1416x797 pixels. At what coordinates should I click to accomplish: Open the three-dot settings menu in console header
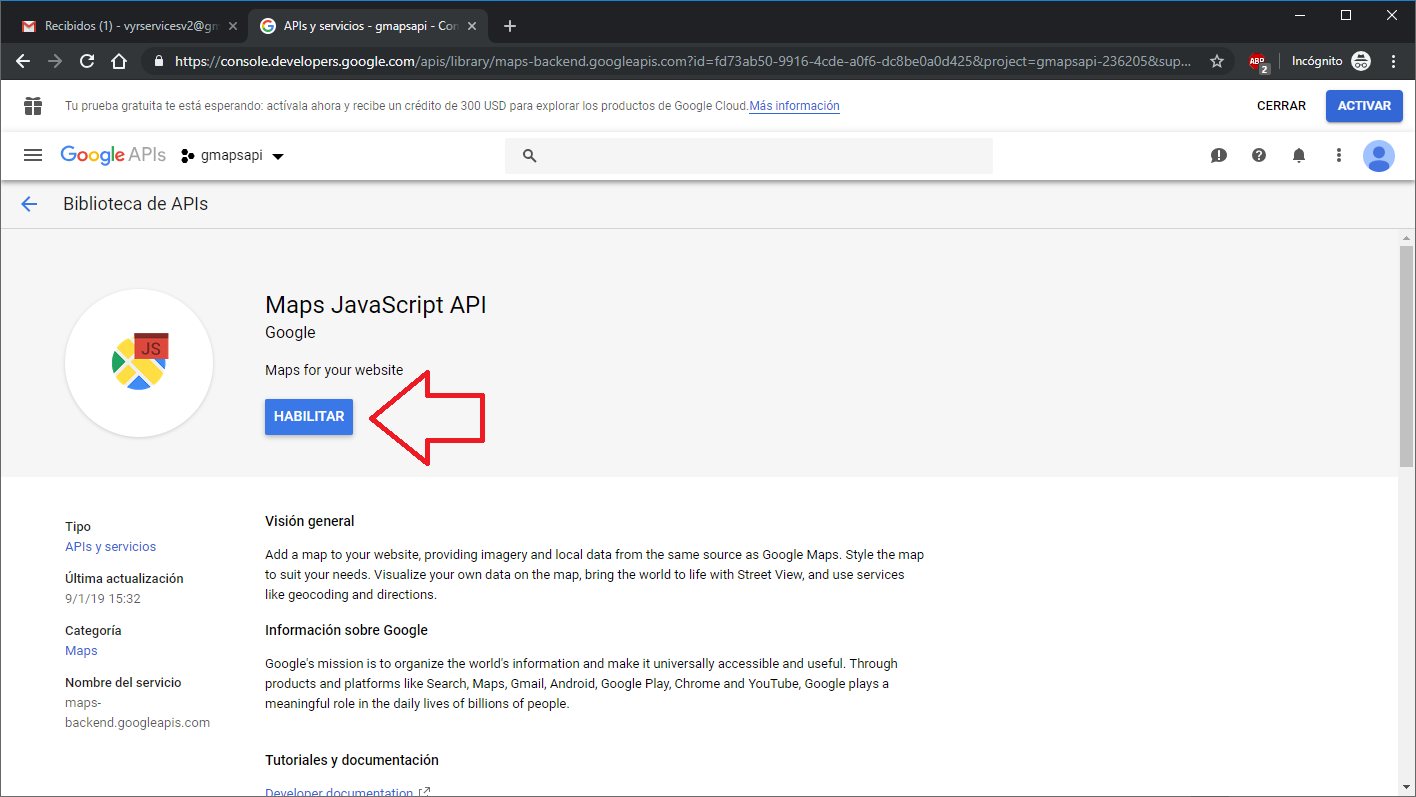click(x=1339, y=155)
